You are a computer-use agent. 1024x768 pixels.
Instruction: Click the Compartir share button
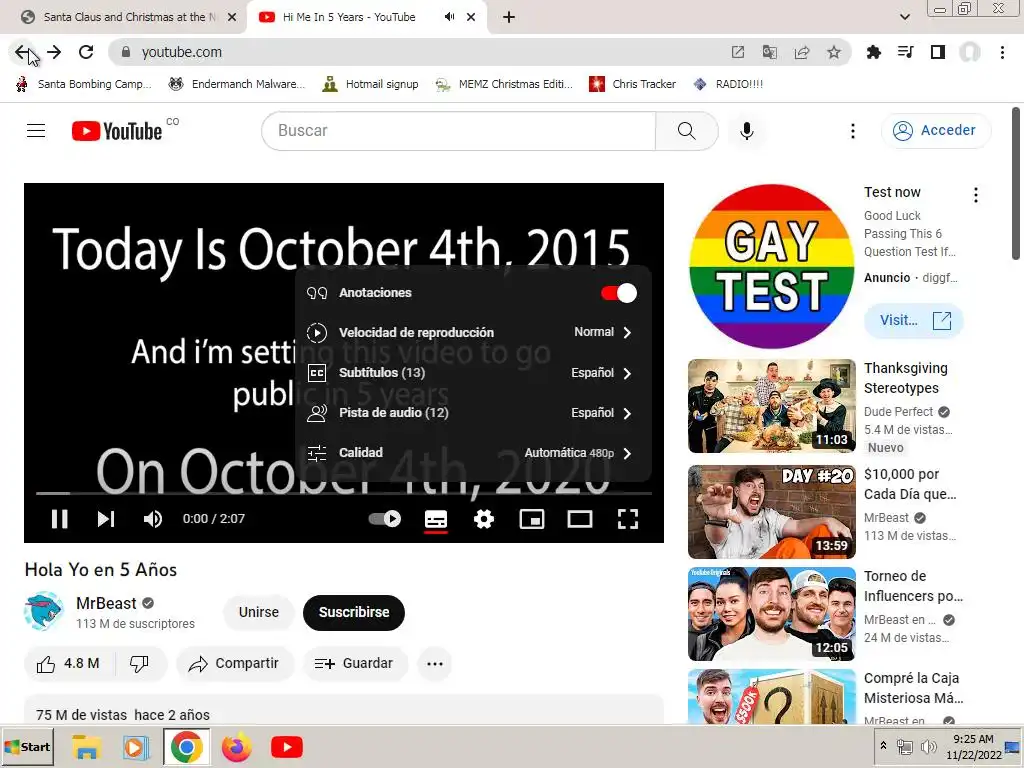[x=234, y=664]
